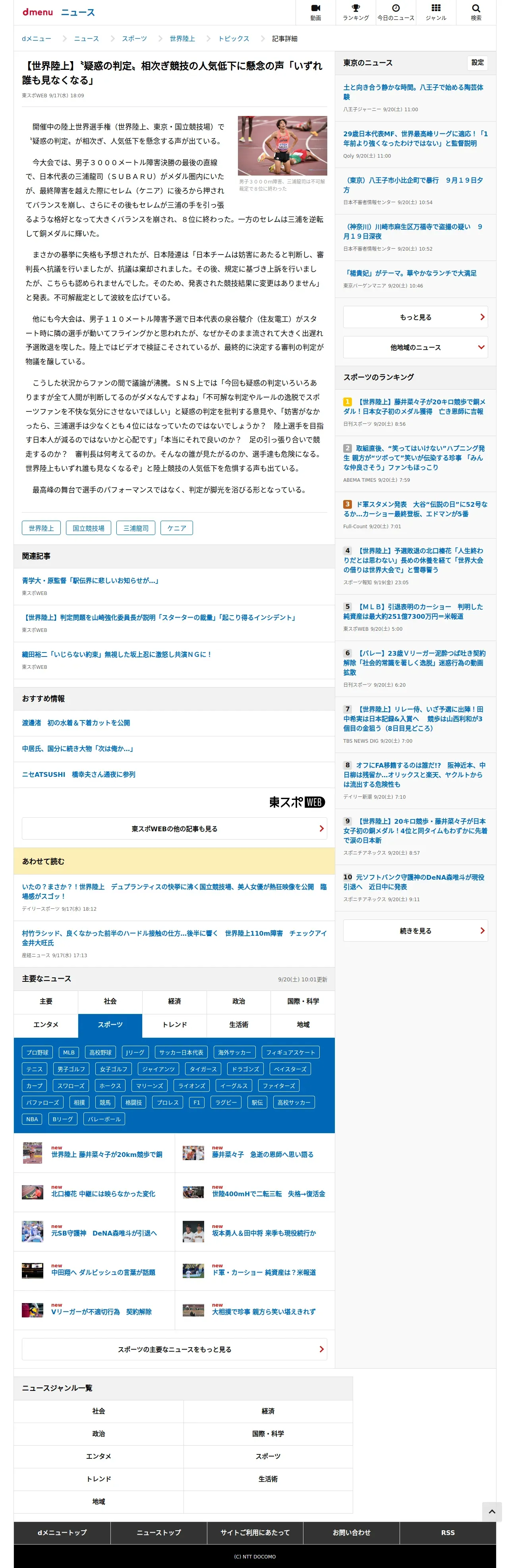Click the ニュース breadcrumb link

87,39
